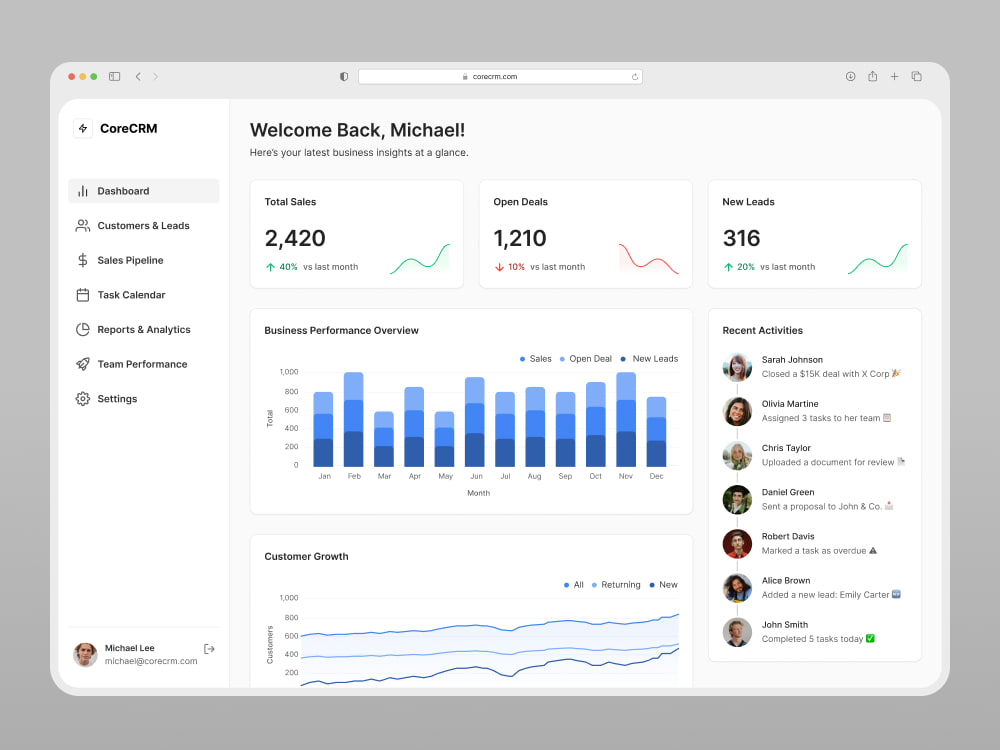Click John Smith's avatar
1000x750 pixels.
(x=737, y=632)
